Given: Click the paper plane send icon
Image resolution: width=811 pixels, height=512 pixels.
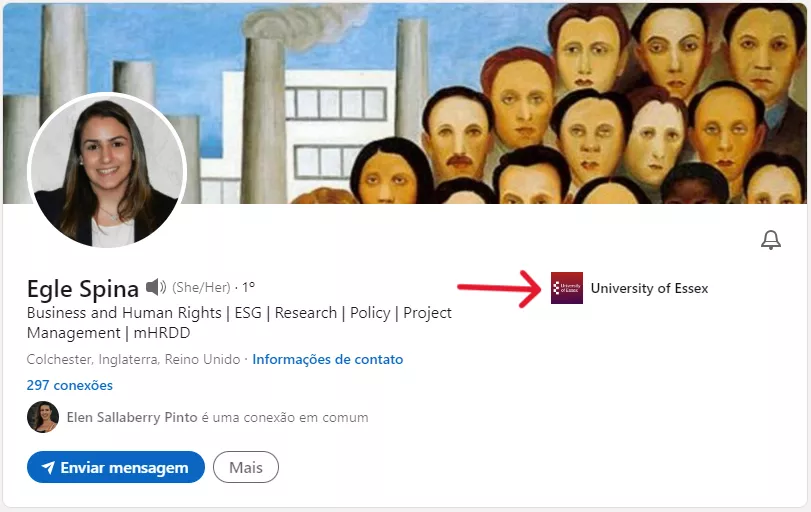Looking at the screenshot, I should [x=47, y=467].
